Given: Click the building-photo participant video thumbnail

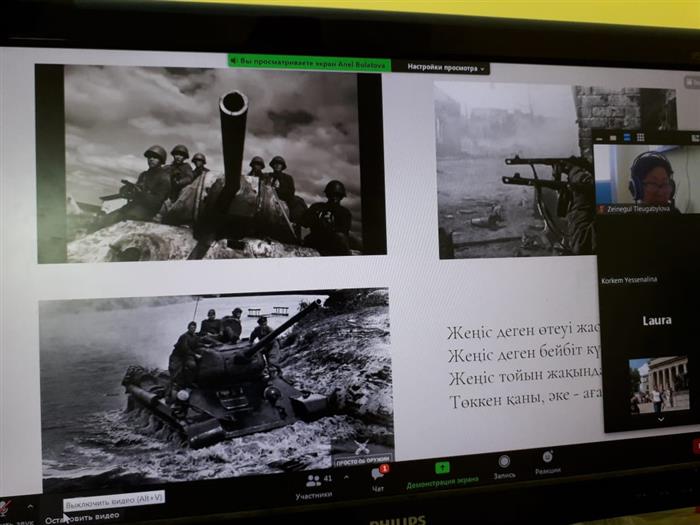Looking at the screenshot, I should (659, 385).
